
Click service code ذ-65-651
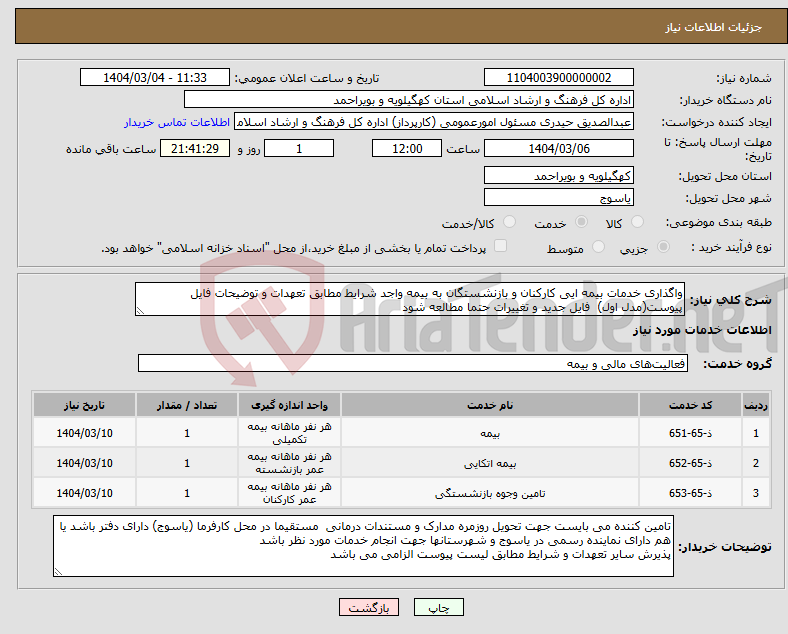690,433
